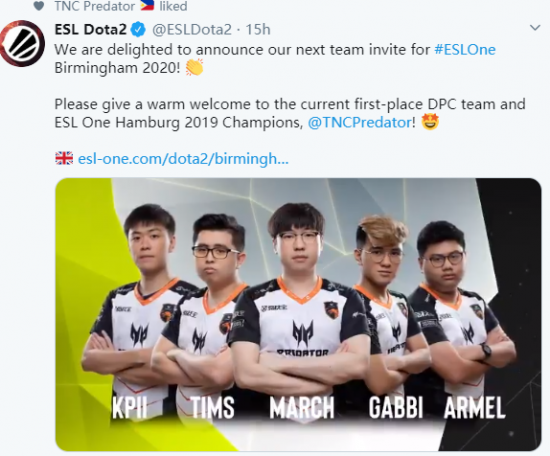
Task: Click the Philippines flag emoji
Action: click(147, 5)
